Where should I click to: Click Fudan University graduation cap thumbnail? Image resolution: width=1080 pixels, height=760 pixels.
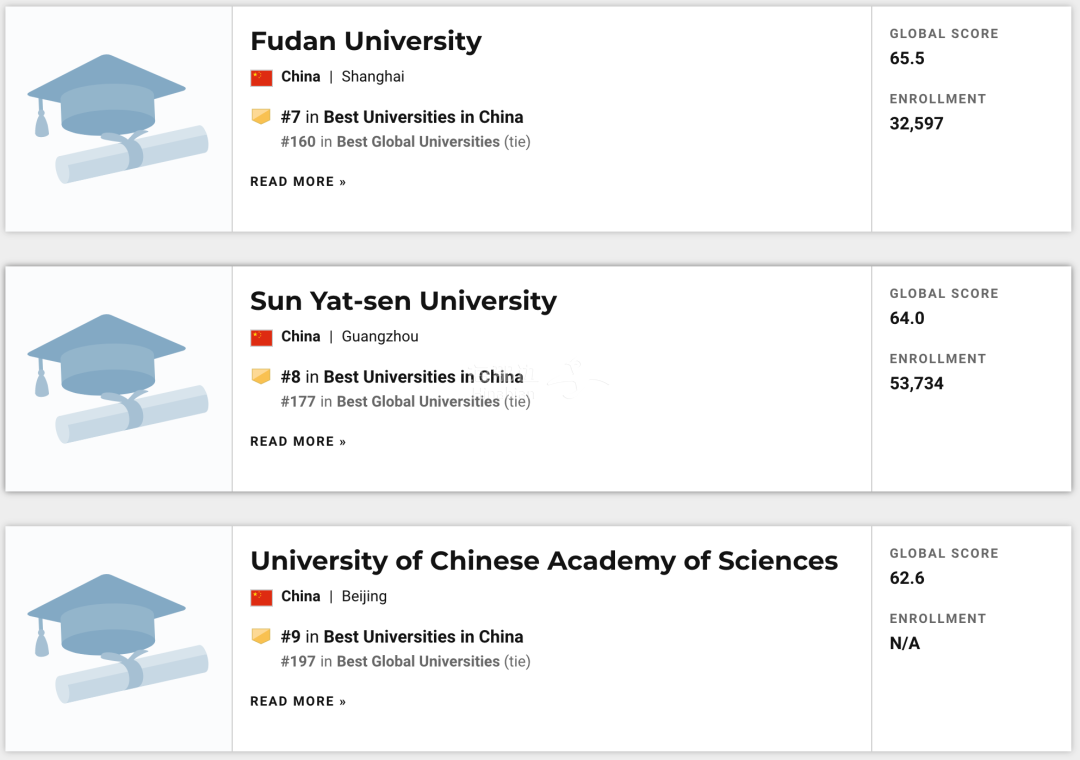[118, 119]
